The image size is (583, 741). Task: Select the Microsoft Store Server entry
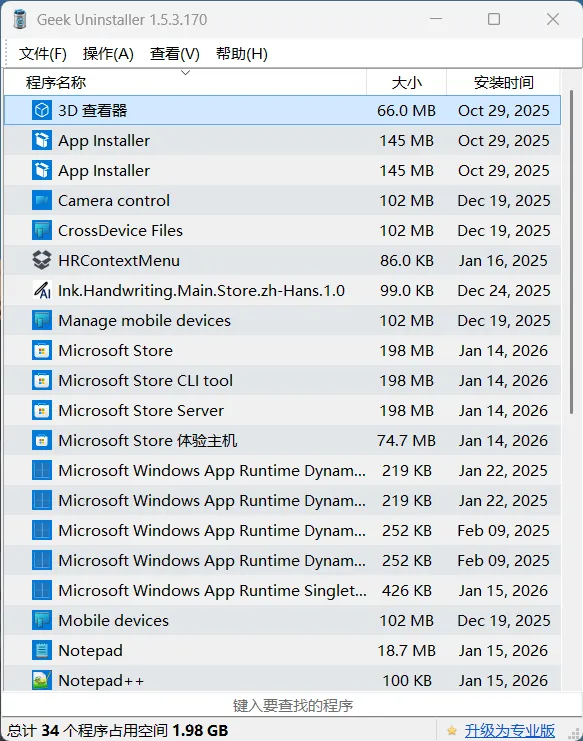click(x=283, y=411)
